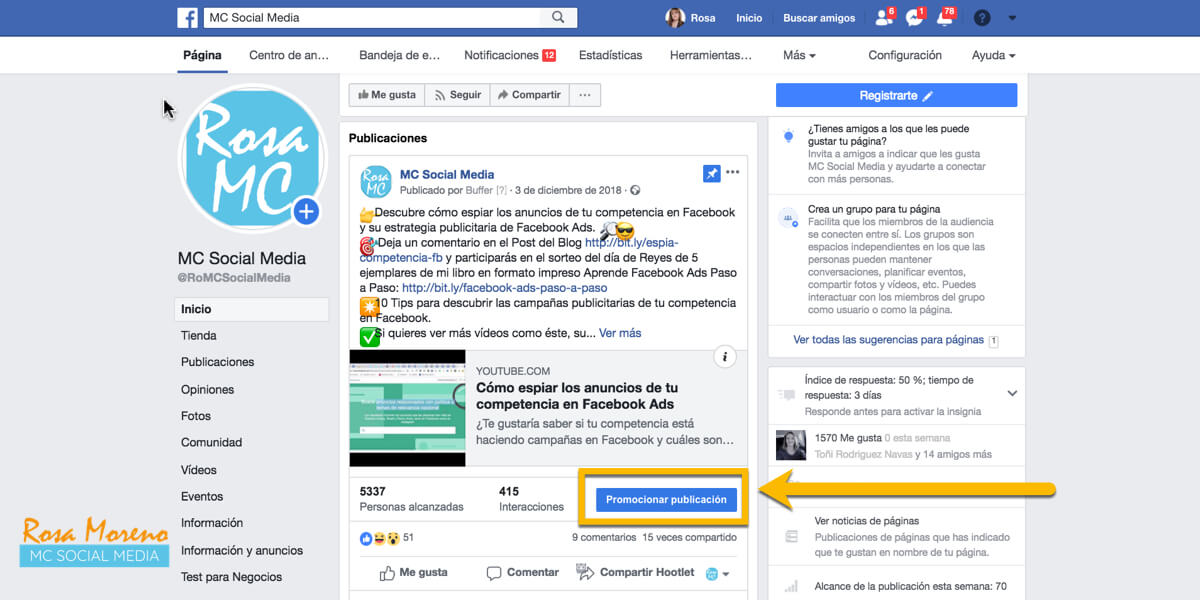This screenshot has height=600, width=1200.
Task: Click the MC Social Media post author name
Action: pyautogui.click(x=447, y=174)
